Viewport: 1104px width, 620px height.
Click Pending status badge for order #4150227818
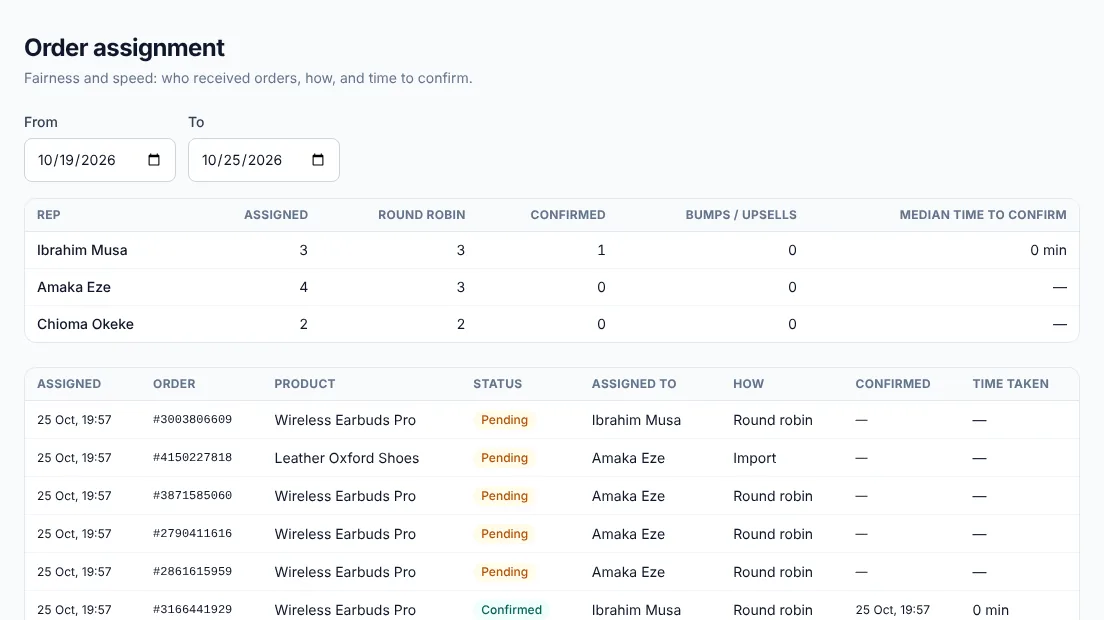tap(504, 458)
